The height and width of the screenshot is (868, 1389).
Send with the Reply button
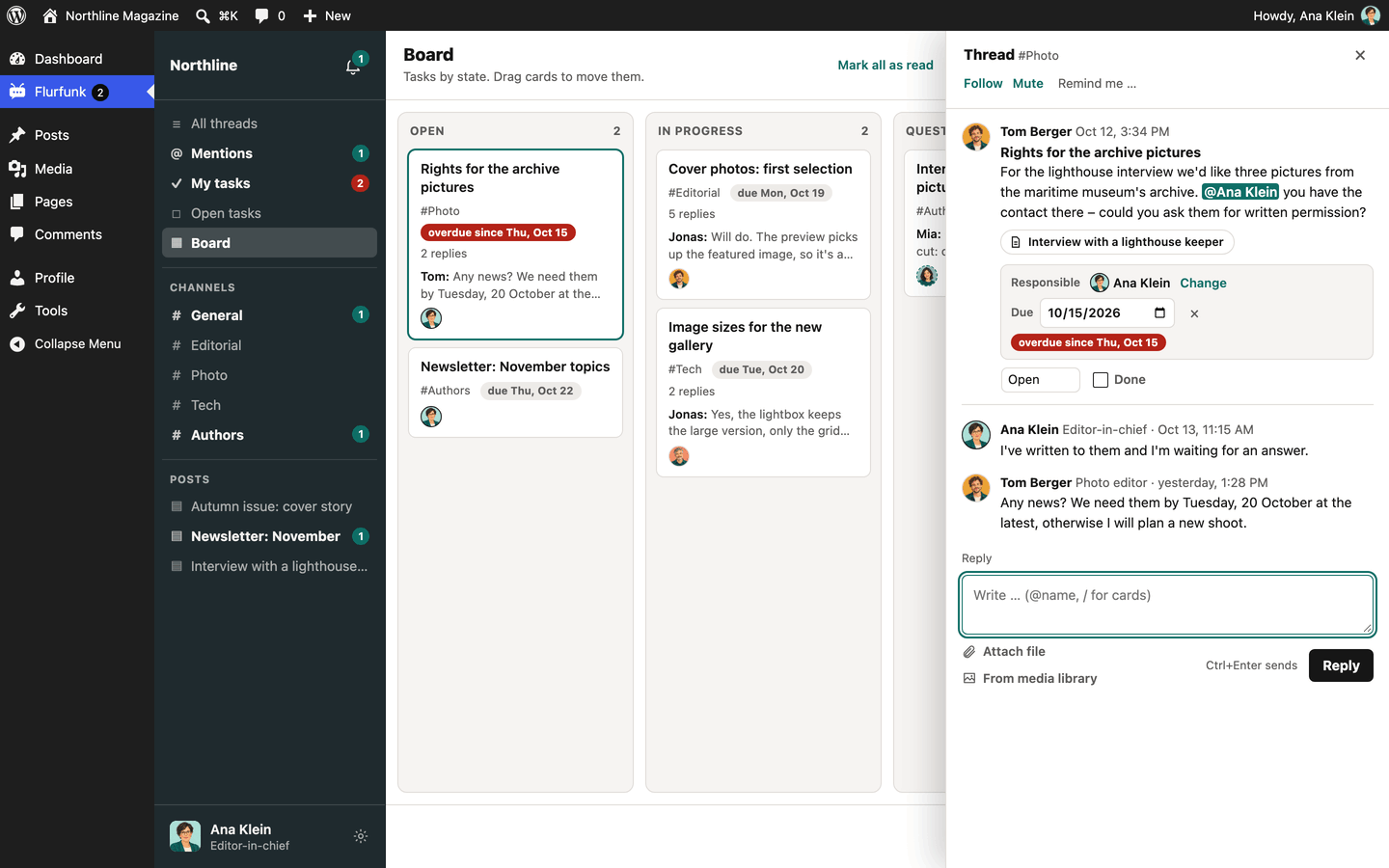[1341, 665]
